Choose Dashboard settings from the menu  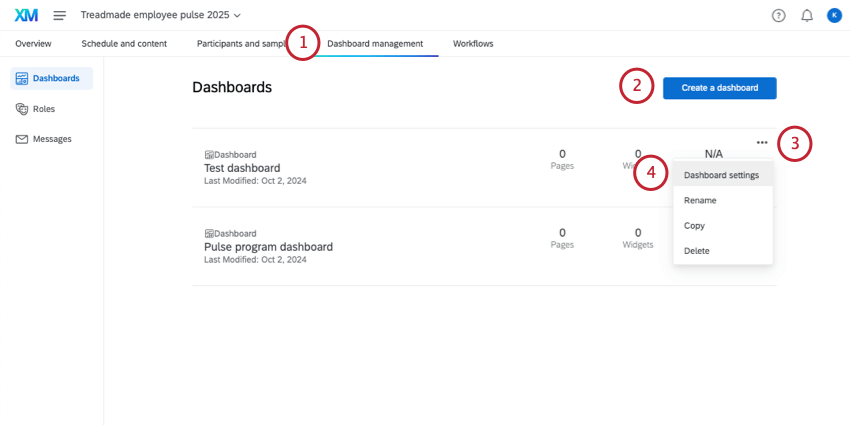721,175
